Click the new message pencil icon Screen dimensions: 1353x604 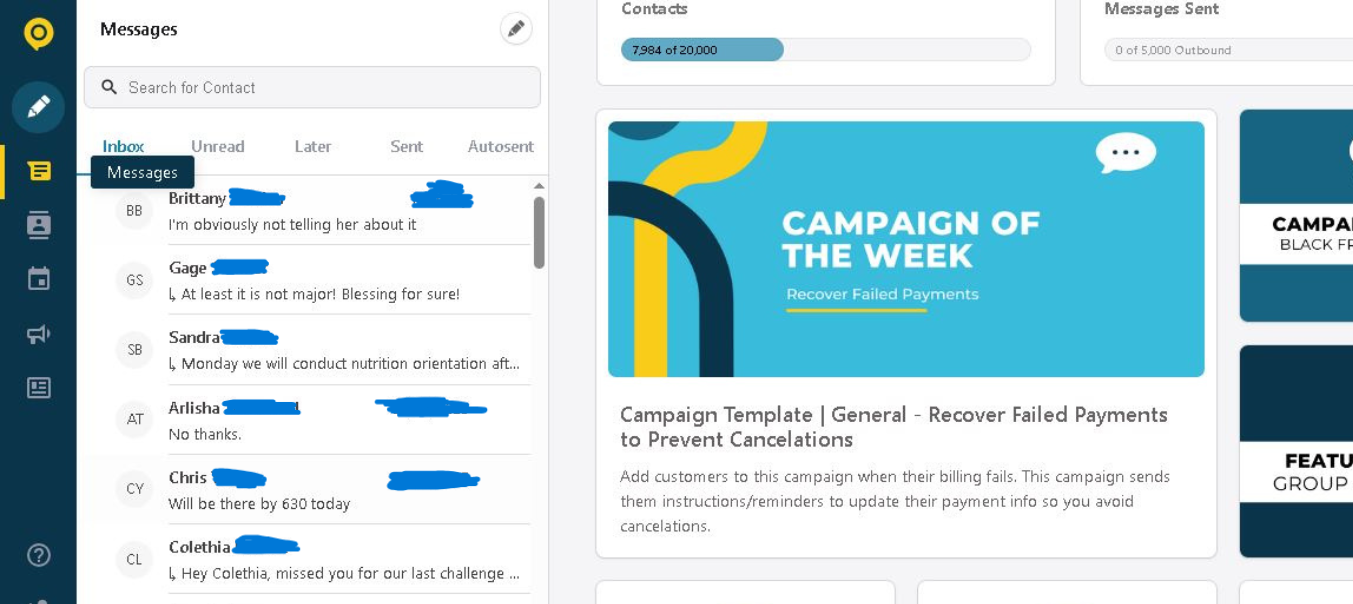516,29
